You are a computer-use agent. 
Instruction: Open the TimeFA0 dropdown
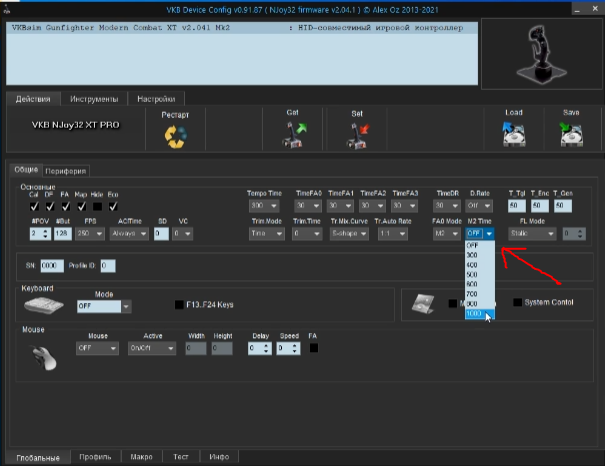(x=308, y=206)
